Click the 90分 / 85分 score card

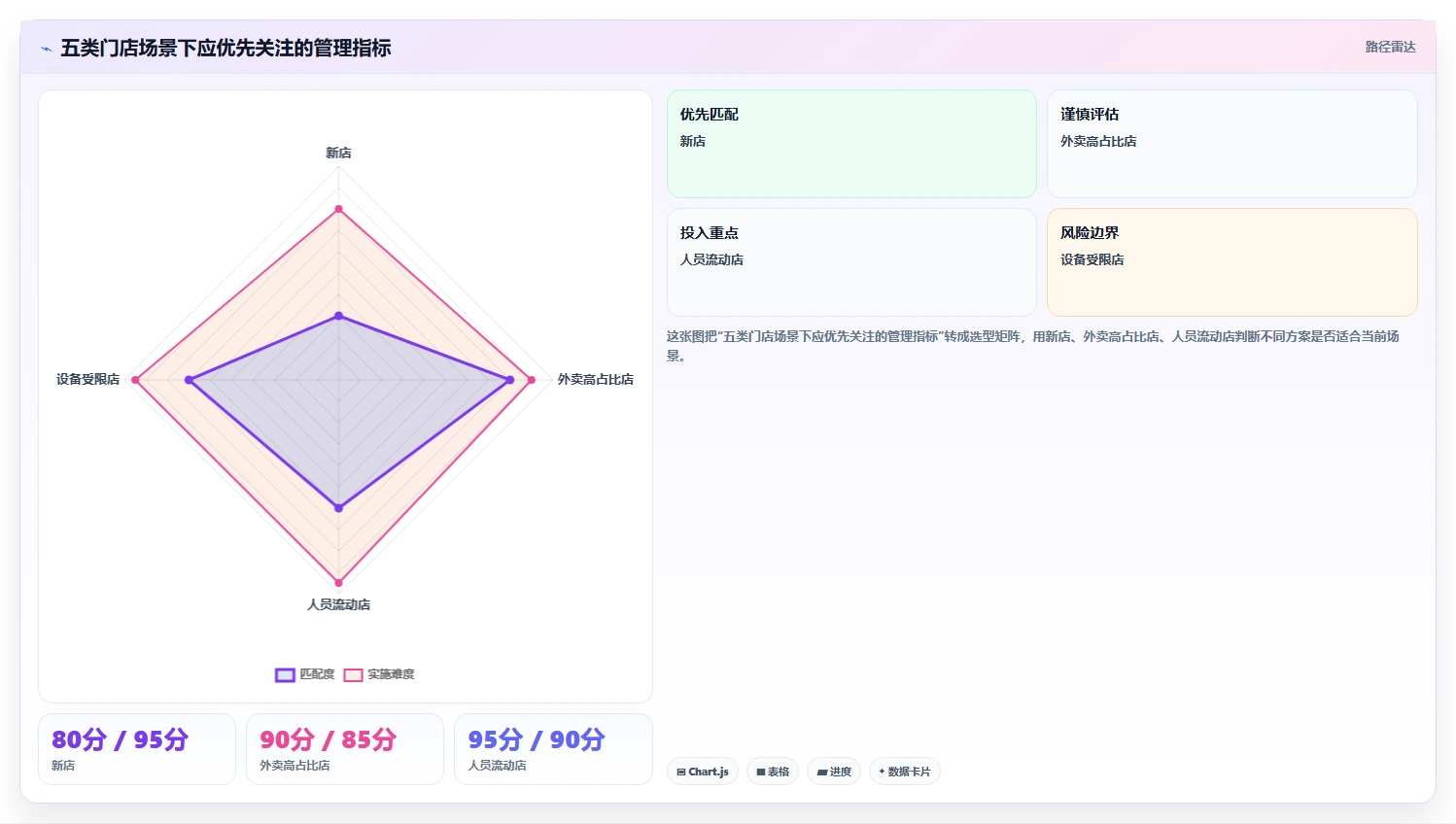coord(345,749)
